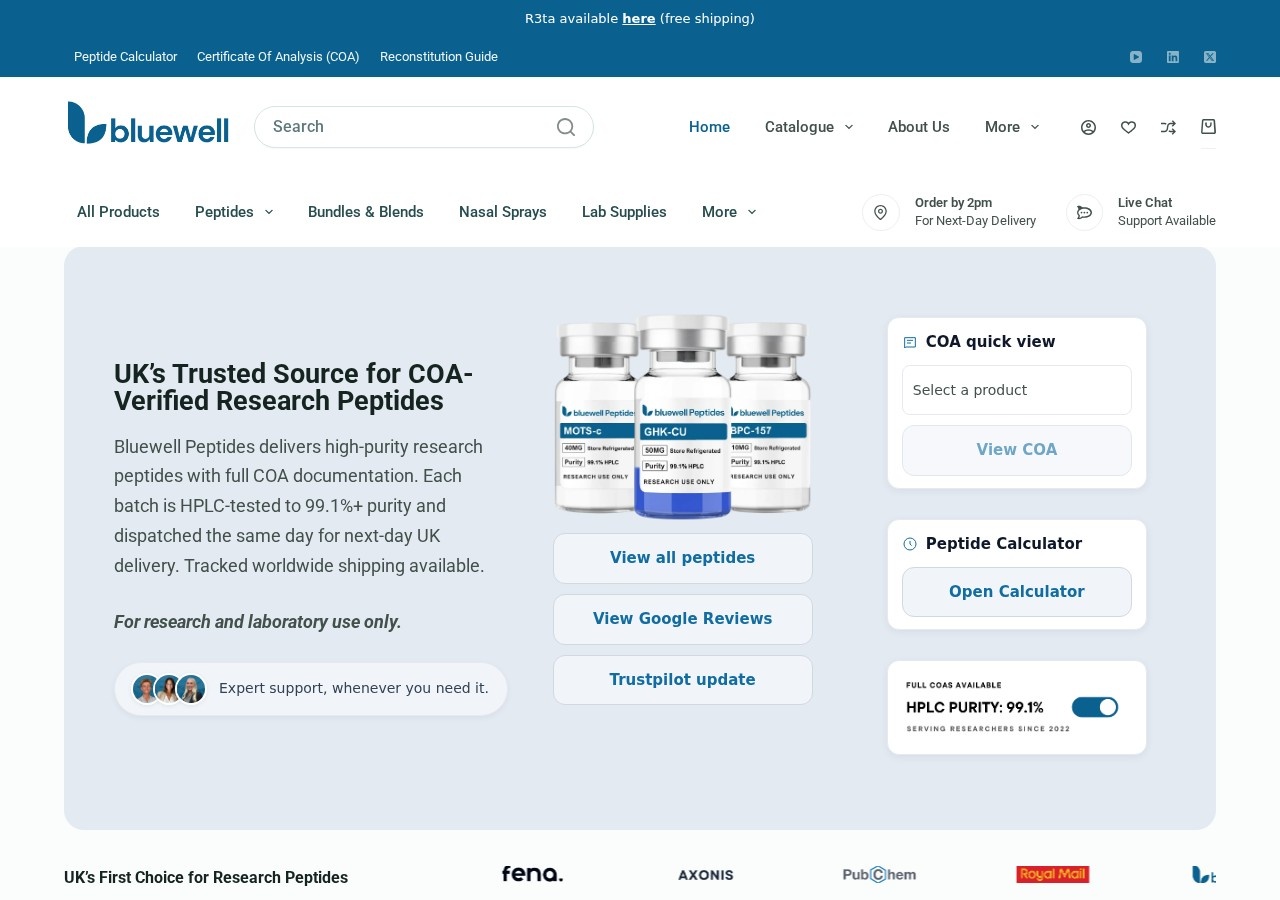Click Order by 2pm delivery text
This screenshot has width=1280, height=900.
[x=975, y=212]
